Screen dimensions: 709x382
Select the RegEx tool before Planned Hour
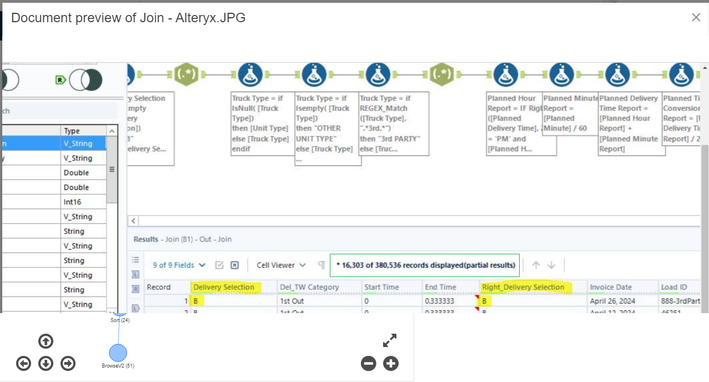point(441,74)
